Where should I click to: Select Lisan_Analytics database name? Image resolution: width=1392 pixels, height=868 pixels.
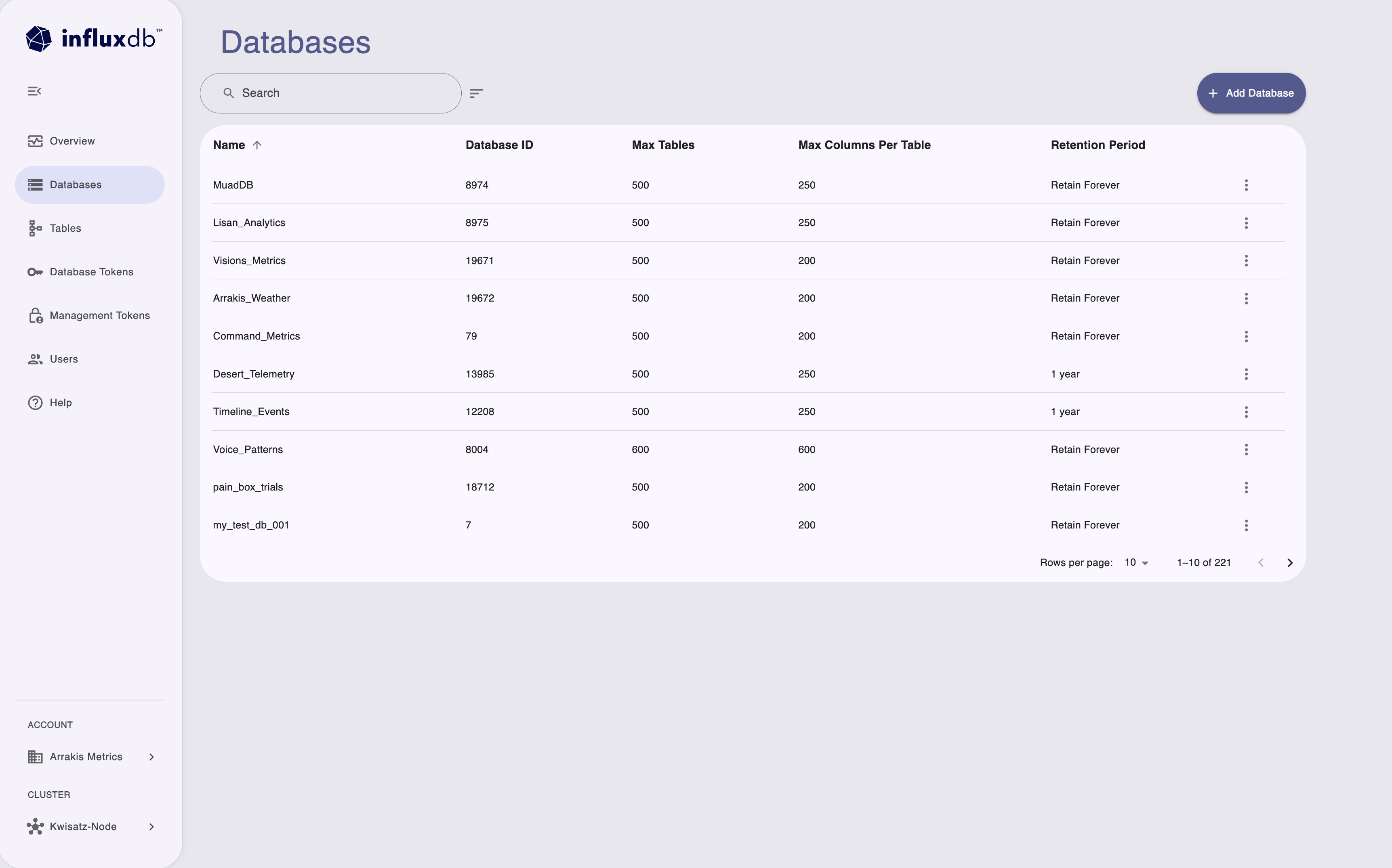tap(249, 223)
